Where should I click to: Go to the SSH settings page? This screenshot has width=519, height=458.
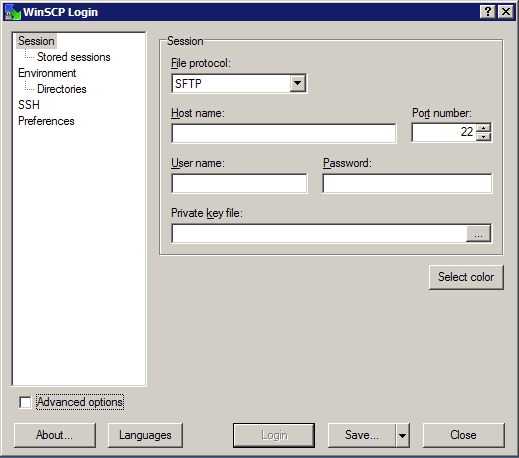pyautogui.click(x=29, y=105)
